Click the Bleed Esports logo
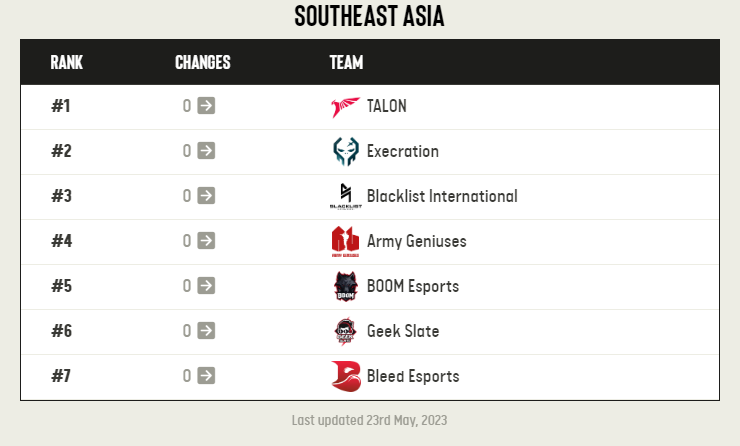Screen dimensions: 740x446 (x=346, y=376)
